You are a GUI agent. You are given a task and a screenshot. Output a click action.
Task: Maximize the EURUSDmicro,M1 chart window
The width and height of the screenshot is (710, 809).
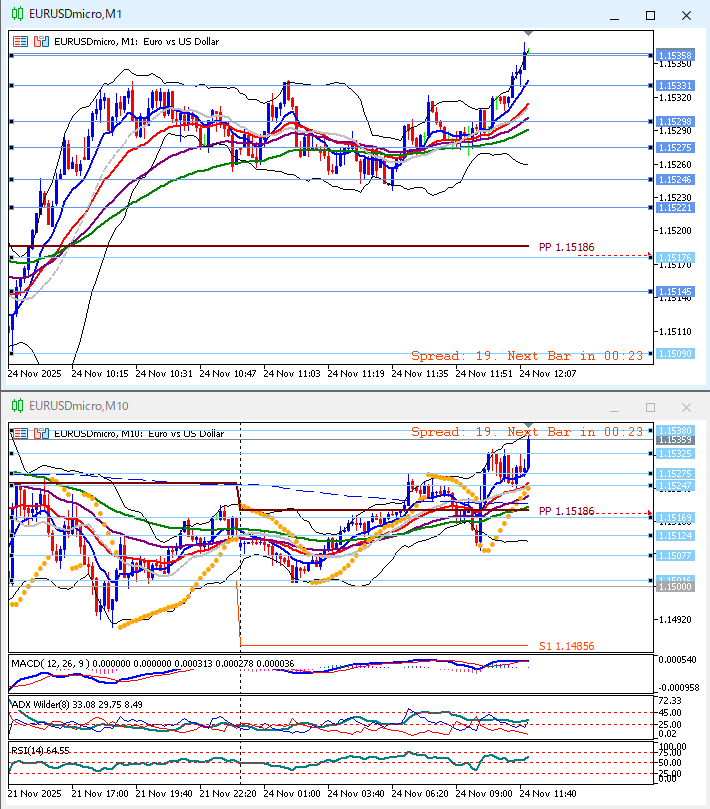tap(650, 15)
